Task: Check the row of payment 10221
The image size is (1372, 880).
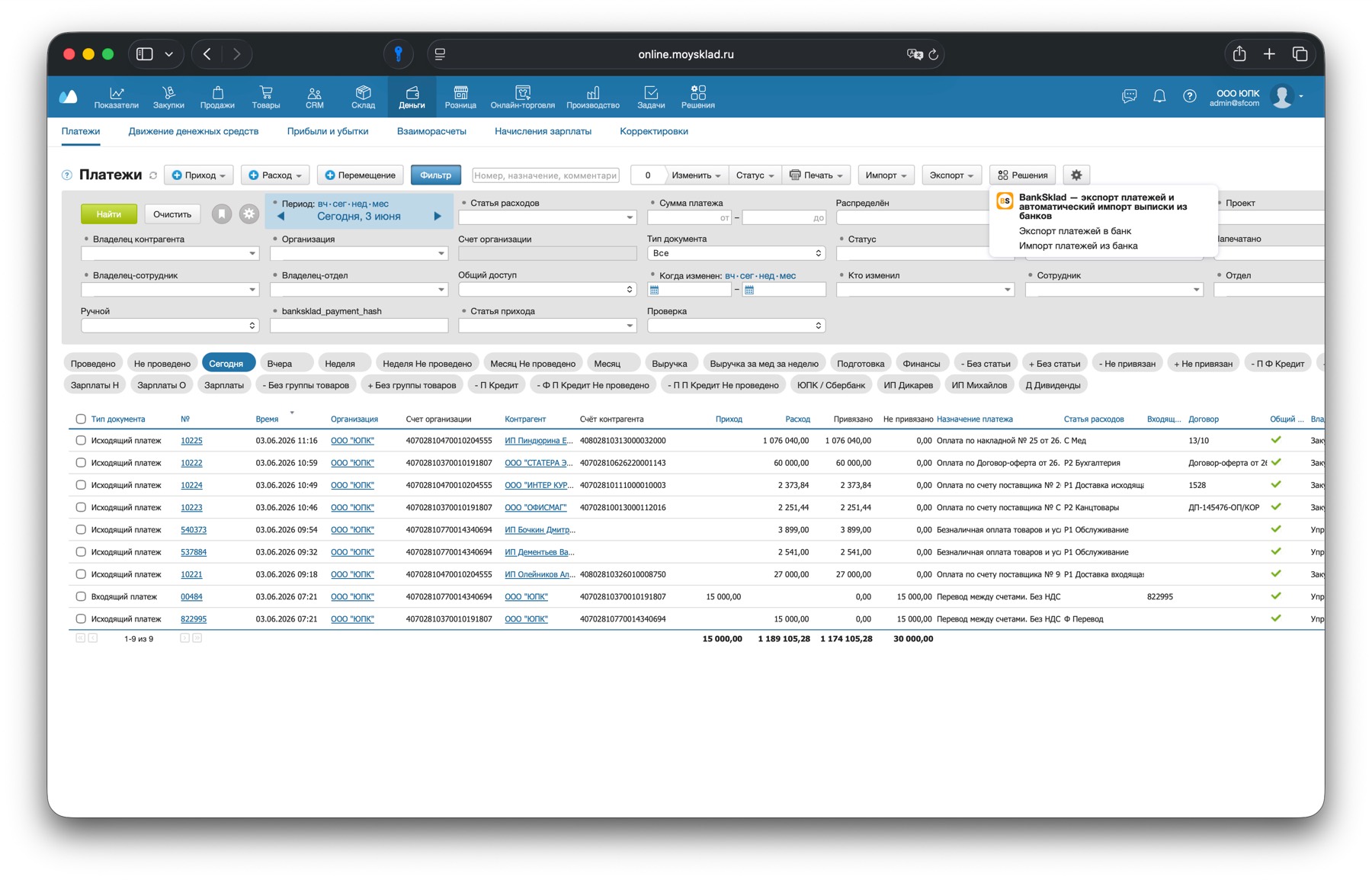Action: pos(81,573)
